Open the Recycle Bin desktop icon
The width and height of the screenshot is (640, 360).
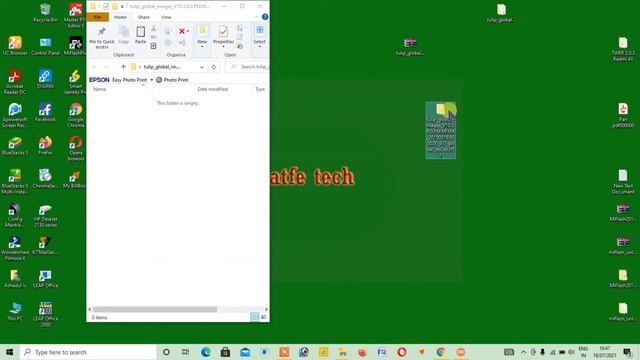pos(45,13)
